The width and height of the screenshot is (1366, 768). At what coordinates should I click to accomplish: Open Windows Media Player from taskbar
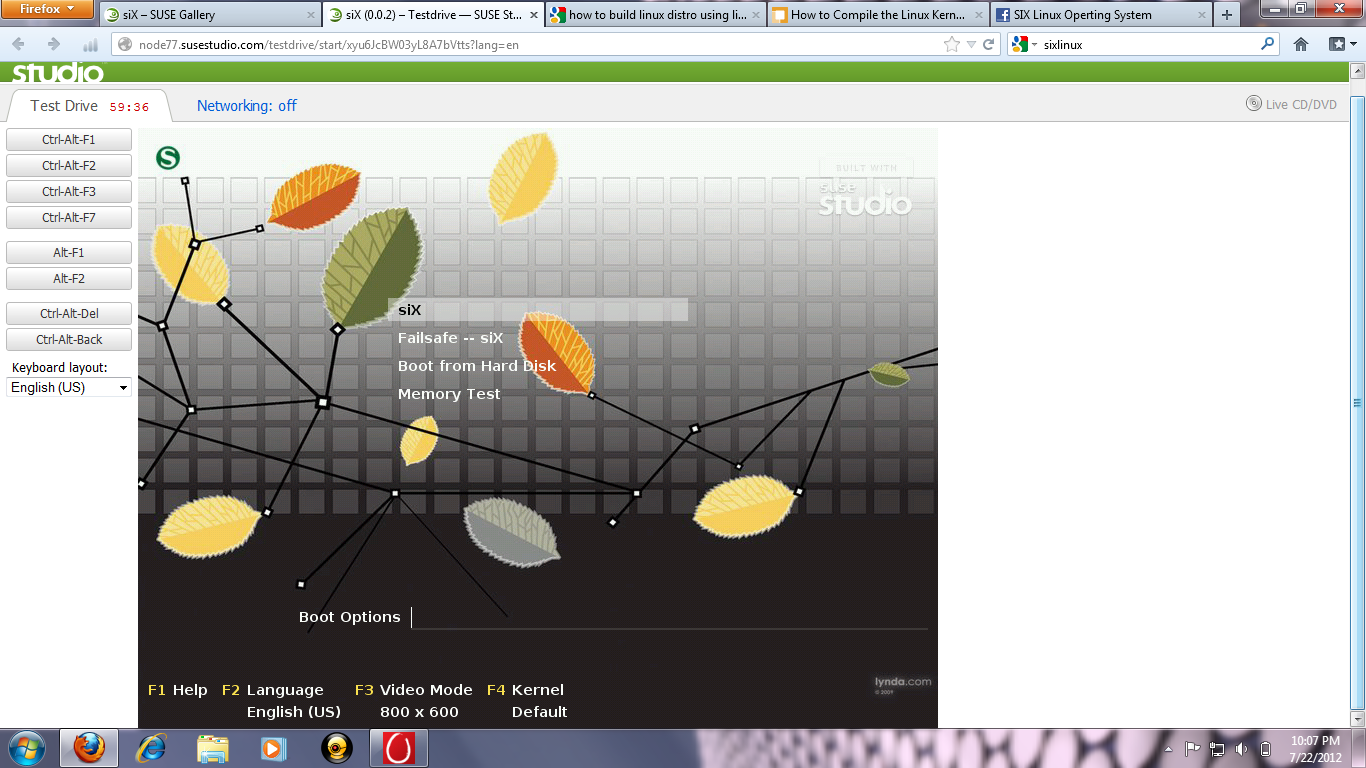click(274, 748)
